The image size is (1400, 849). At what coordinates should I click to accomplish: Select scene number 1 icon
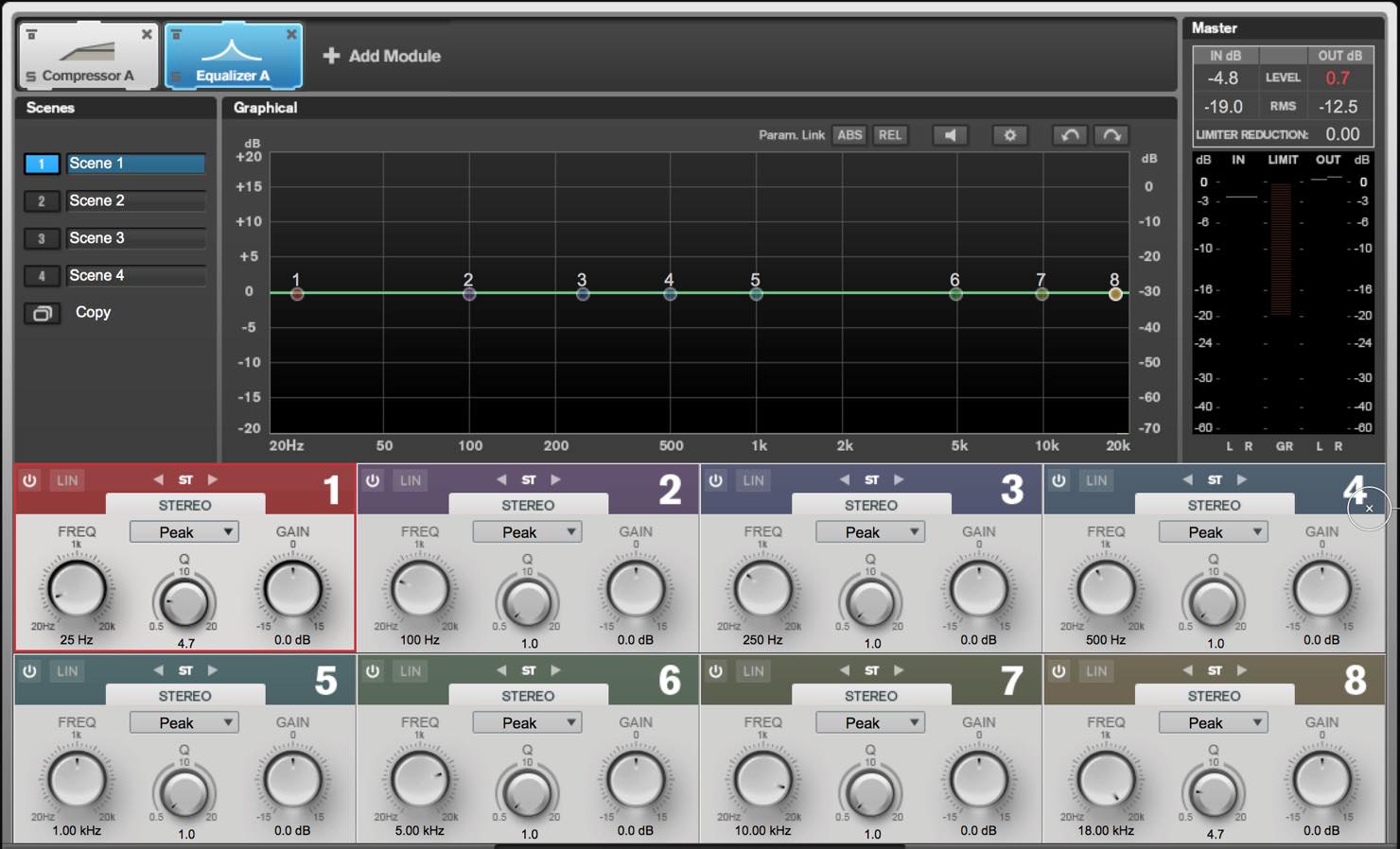(42, 164)
